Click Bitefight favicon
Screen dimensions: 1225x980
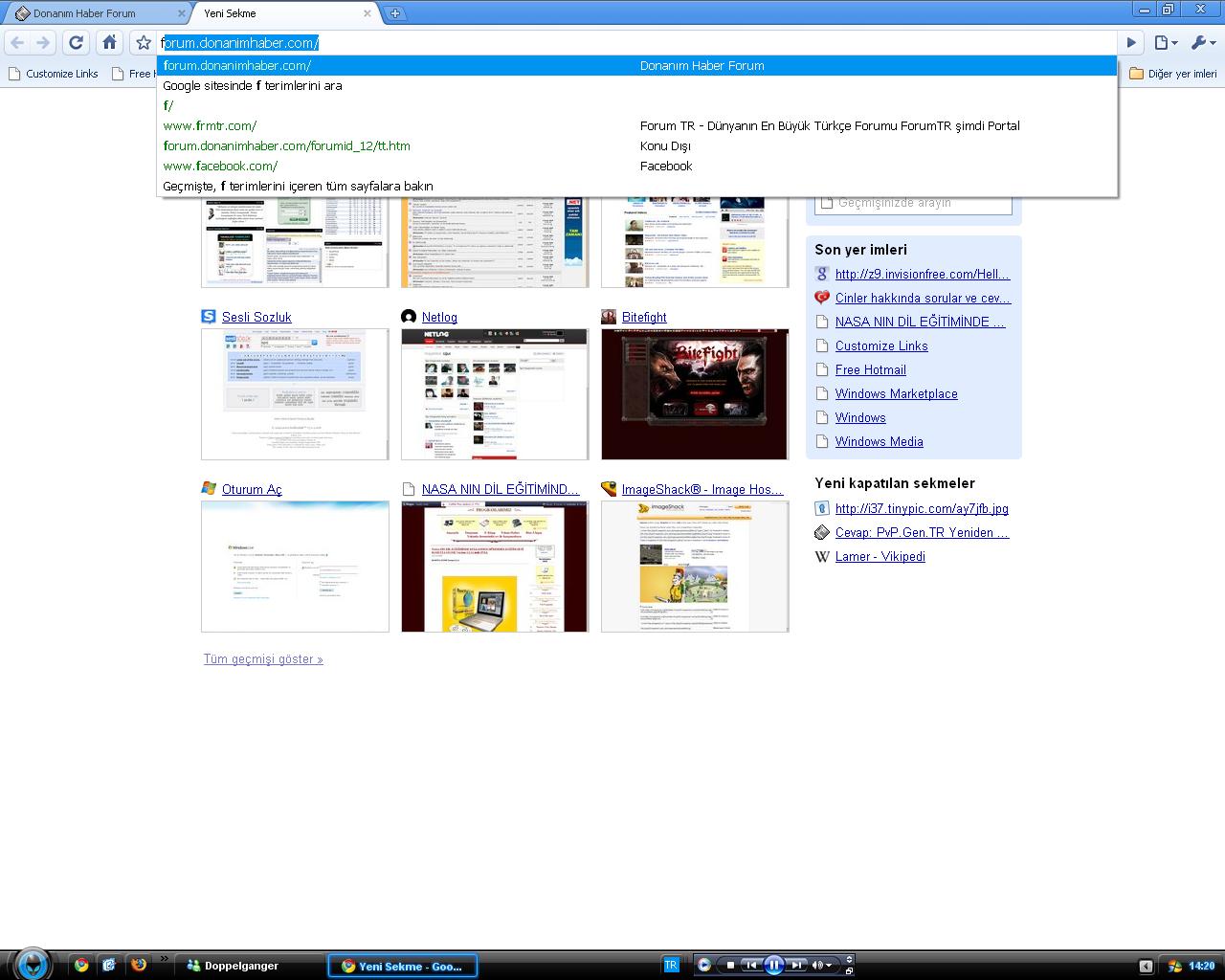click(x=609, y=317)
